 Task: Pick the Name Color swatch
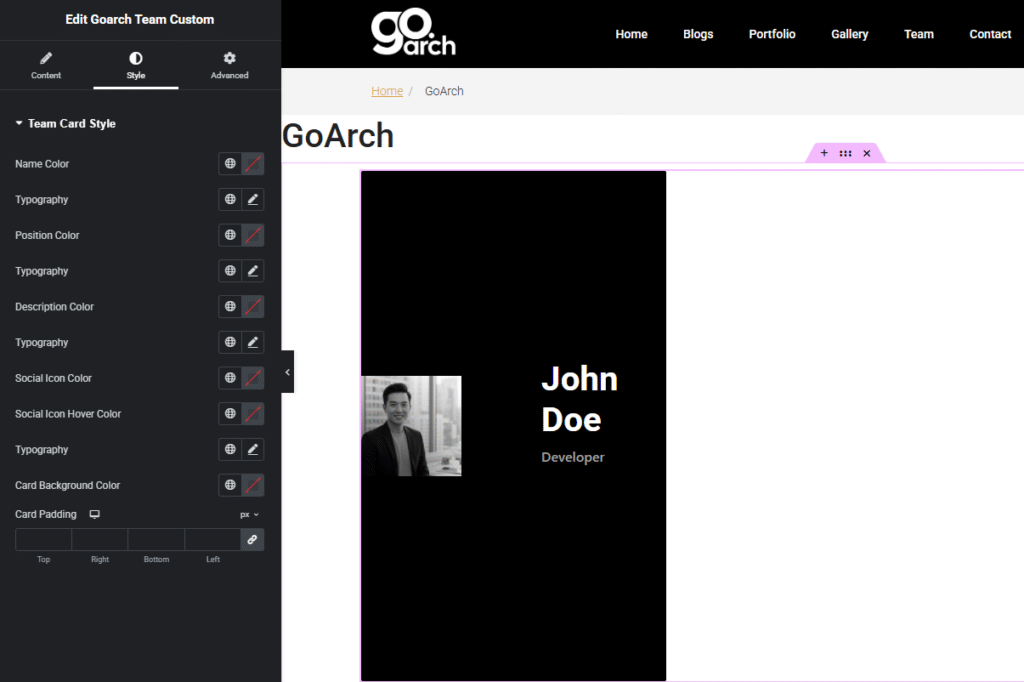click(x=253, y=163)
